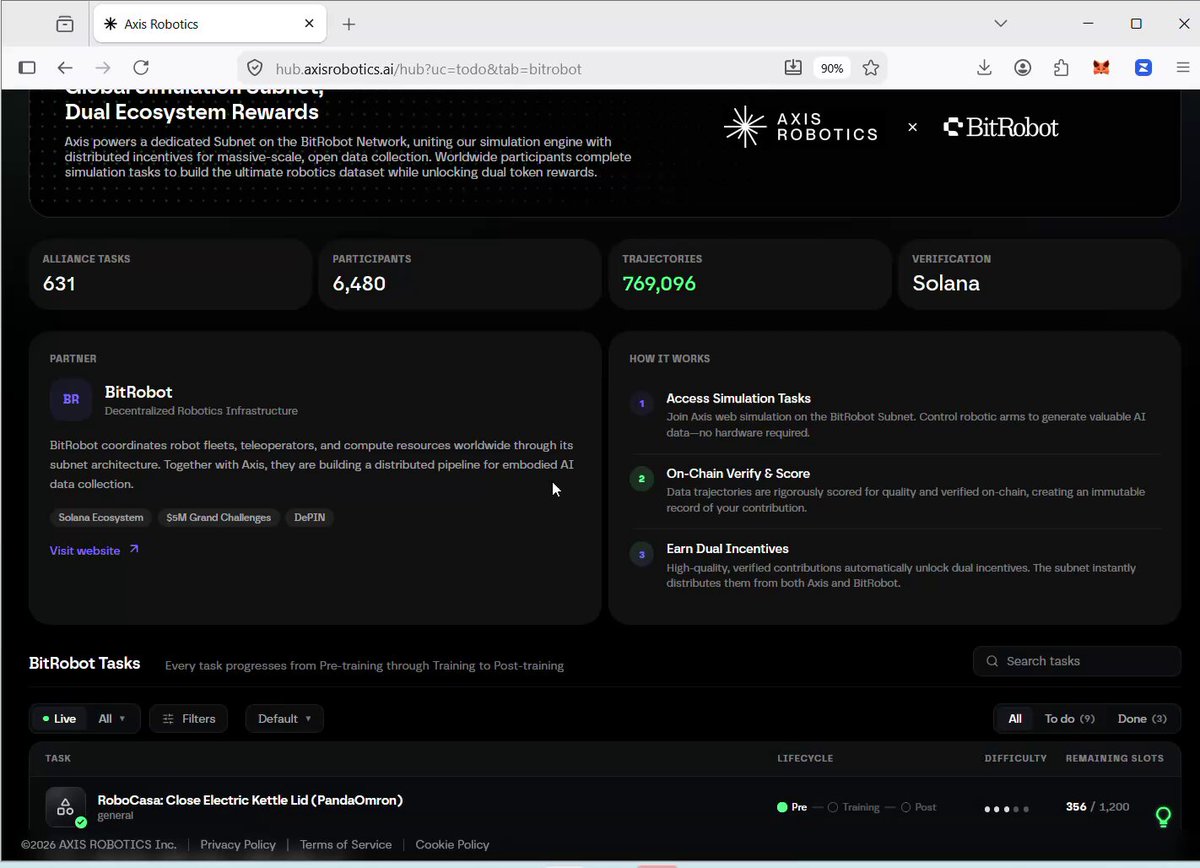The height and width of the screenshot is (868, 1200).
Task: Open the extensions puzzle icon
Action: pos(1061,68)
